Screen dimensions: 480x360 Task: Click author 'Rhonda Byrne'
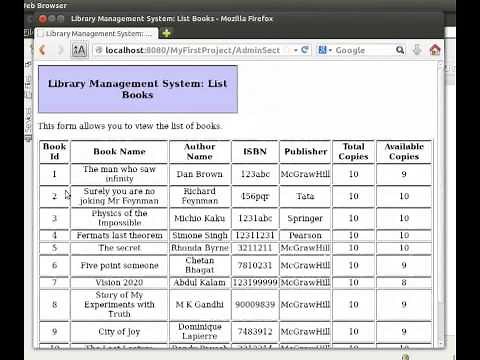(200, 248)
